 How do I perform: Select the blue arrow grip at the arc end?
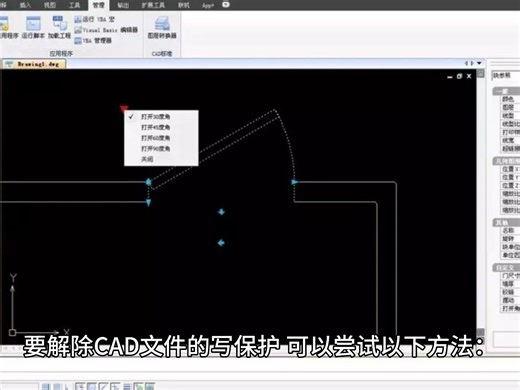pos(294,182)
